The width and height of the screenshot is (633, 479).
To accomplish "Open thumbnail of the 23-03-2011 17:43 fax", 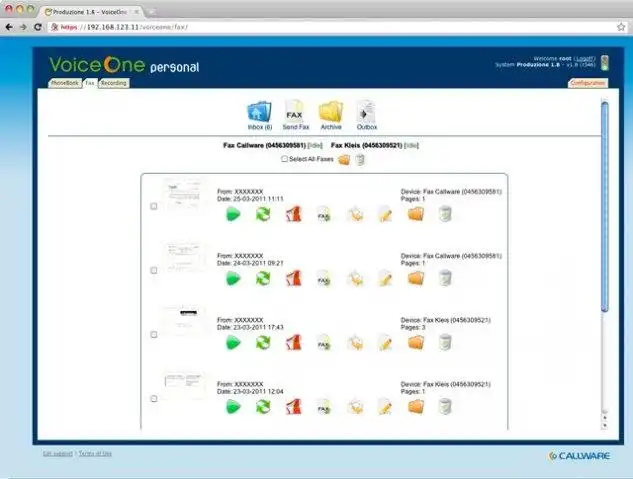I will (183, 321).
